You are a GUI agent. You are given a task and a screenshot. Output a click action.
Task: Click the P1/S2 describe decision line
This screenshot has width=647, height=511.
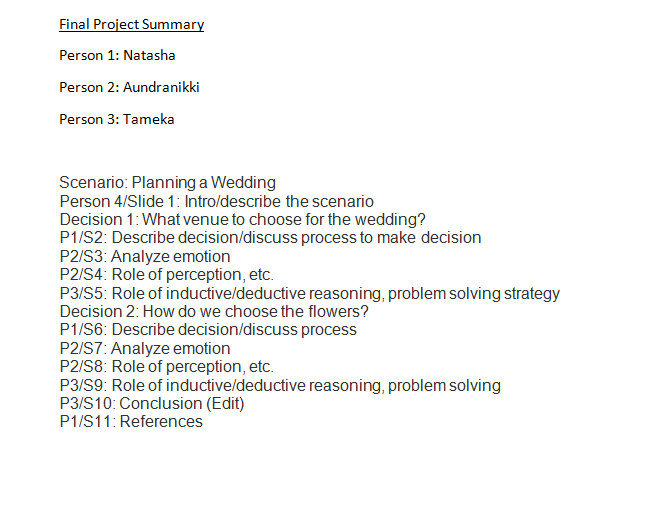270,238
